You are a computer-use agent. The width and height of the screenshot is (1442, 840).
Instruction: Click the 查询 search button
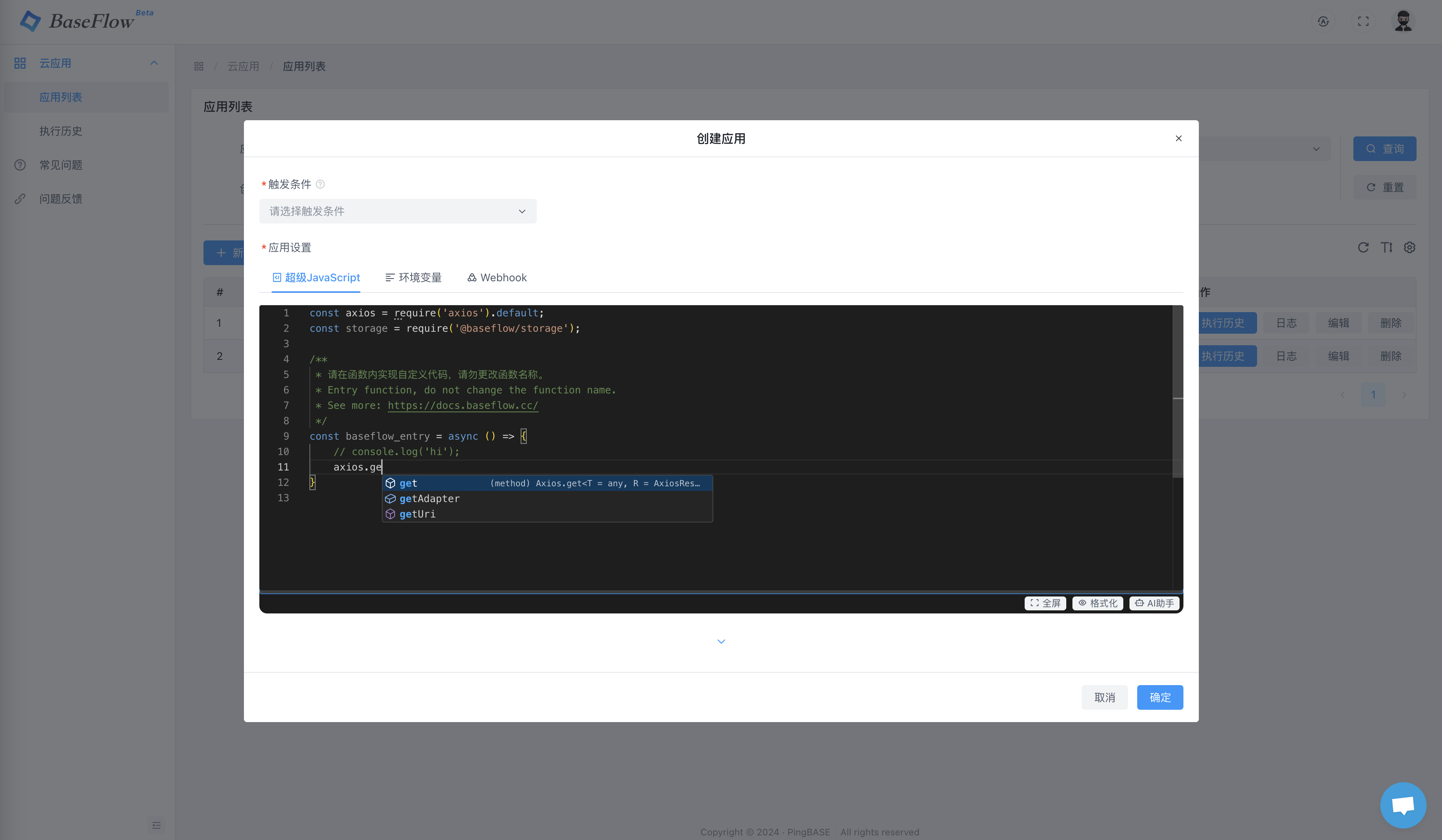(x=1385, y=149)
